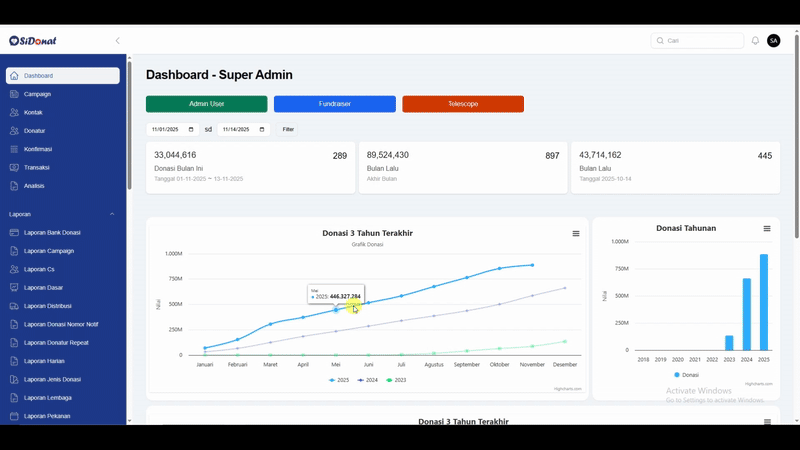Click the Laporan Jenis Donasi icon

tap(14, 380)
